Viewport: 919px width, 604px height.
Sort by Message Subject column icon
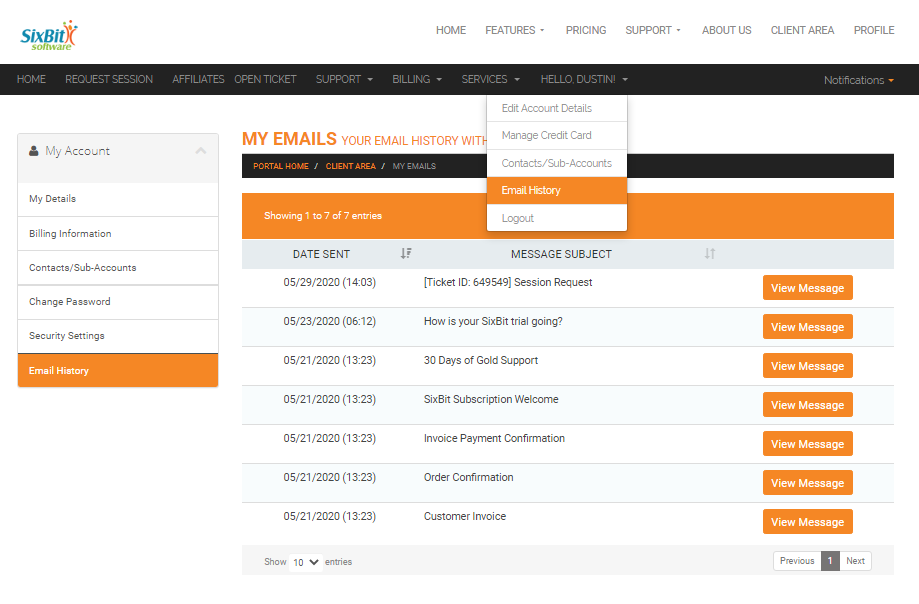pyautogui.click(x=709, y=254)
